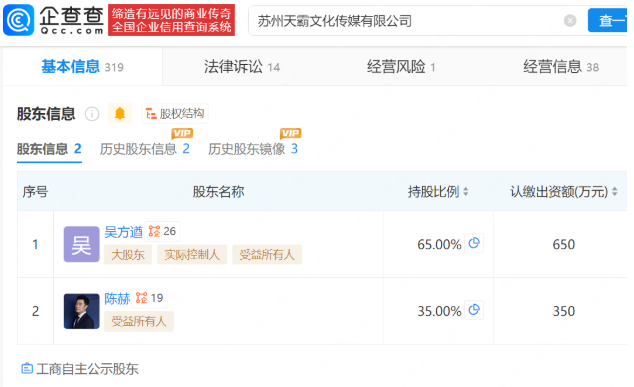
Task: Click the 工商自主公示股东 heading text
Action: (87, 369)
